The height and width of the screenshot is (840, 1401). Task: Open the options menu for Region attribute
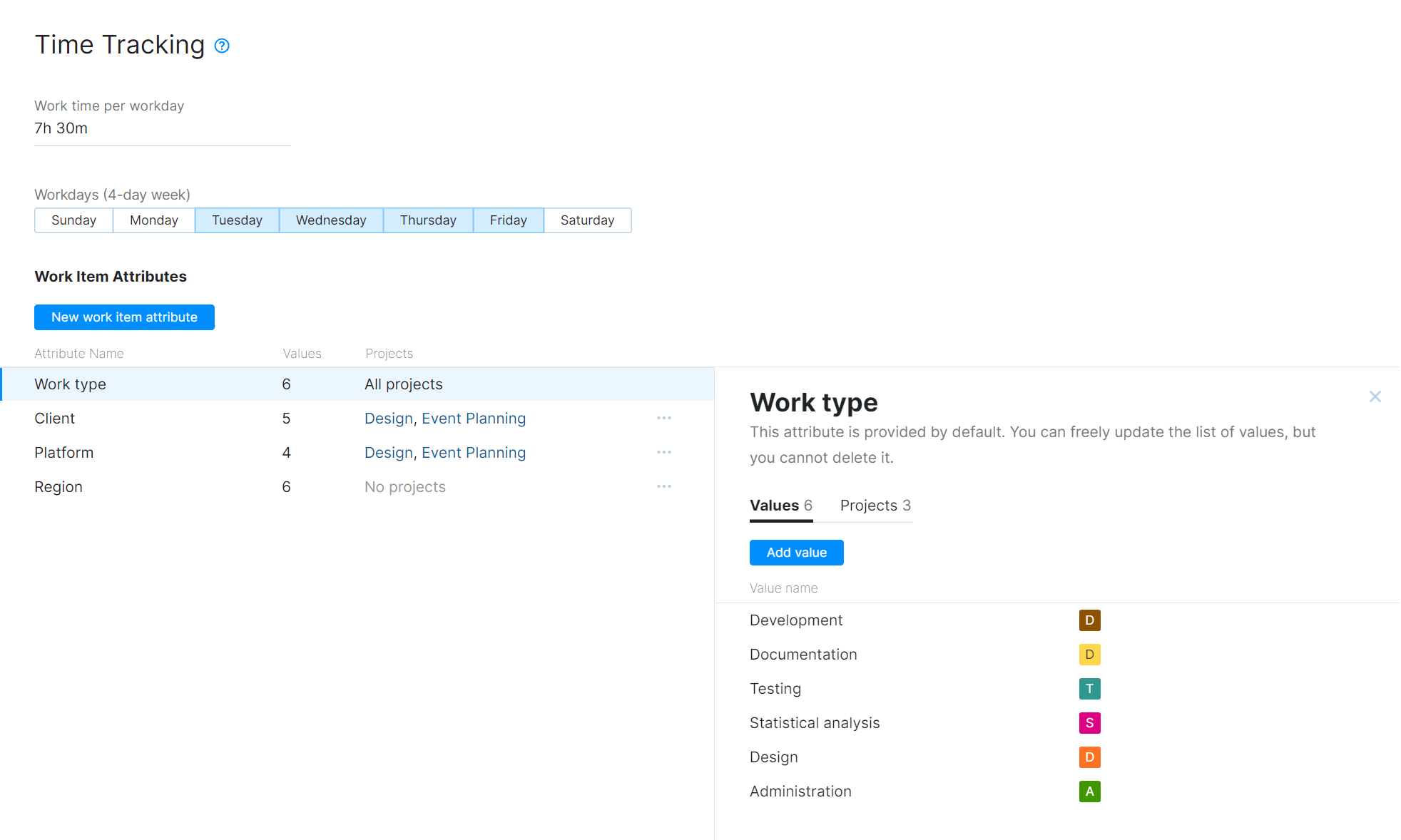663,486
